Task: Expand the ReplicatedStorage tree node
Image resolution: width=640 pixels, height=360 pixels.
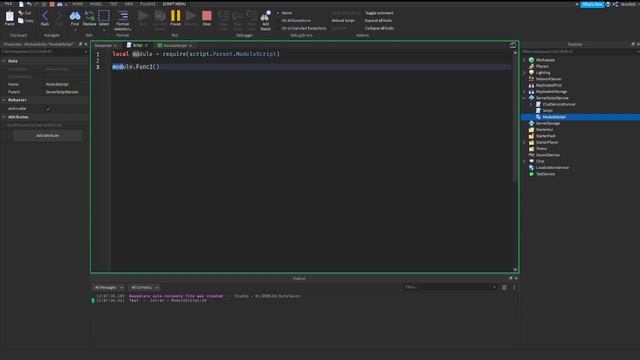Action: coord(524,92)
